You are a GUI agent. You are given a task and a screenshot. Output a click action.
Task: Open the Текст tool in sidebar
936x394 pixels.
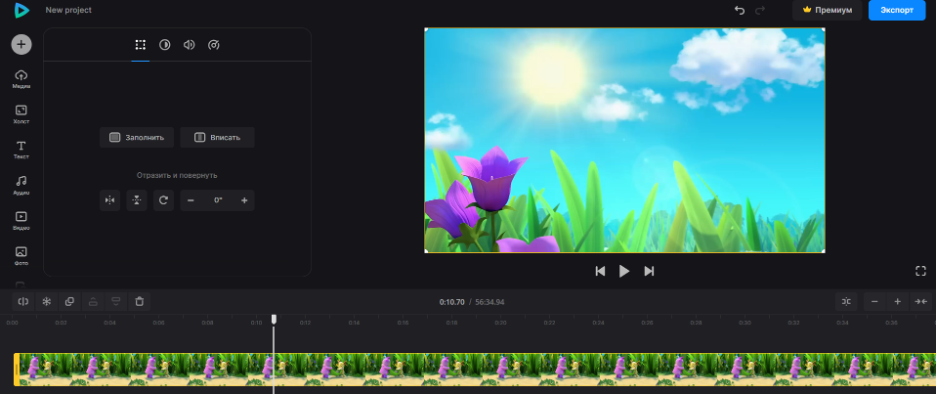[21, 150]
